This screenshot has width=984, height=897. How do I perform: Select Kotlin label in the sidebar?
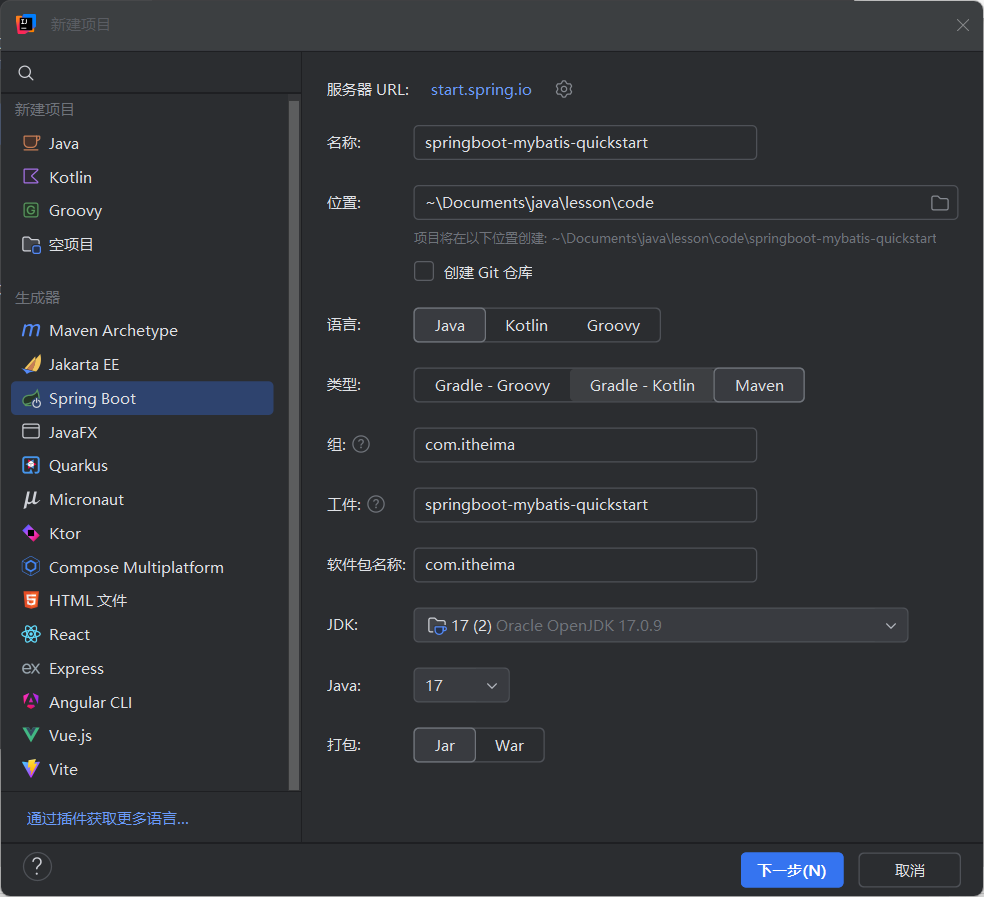tap(70, 177)
